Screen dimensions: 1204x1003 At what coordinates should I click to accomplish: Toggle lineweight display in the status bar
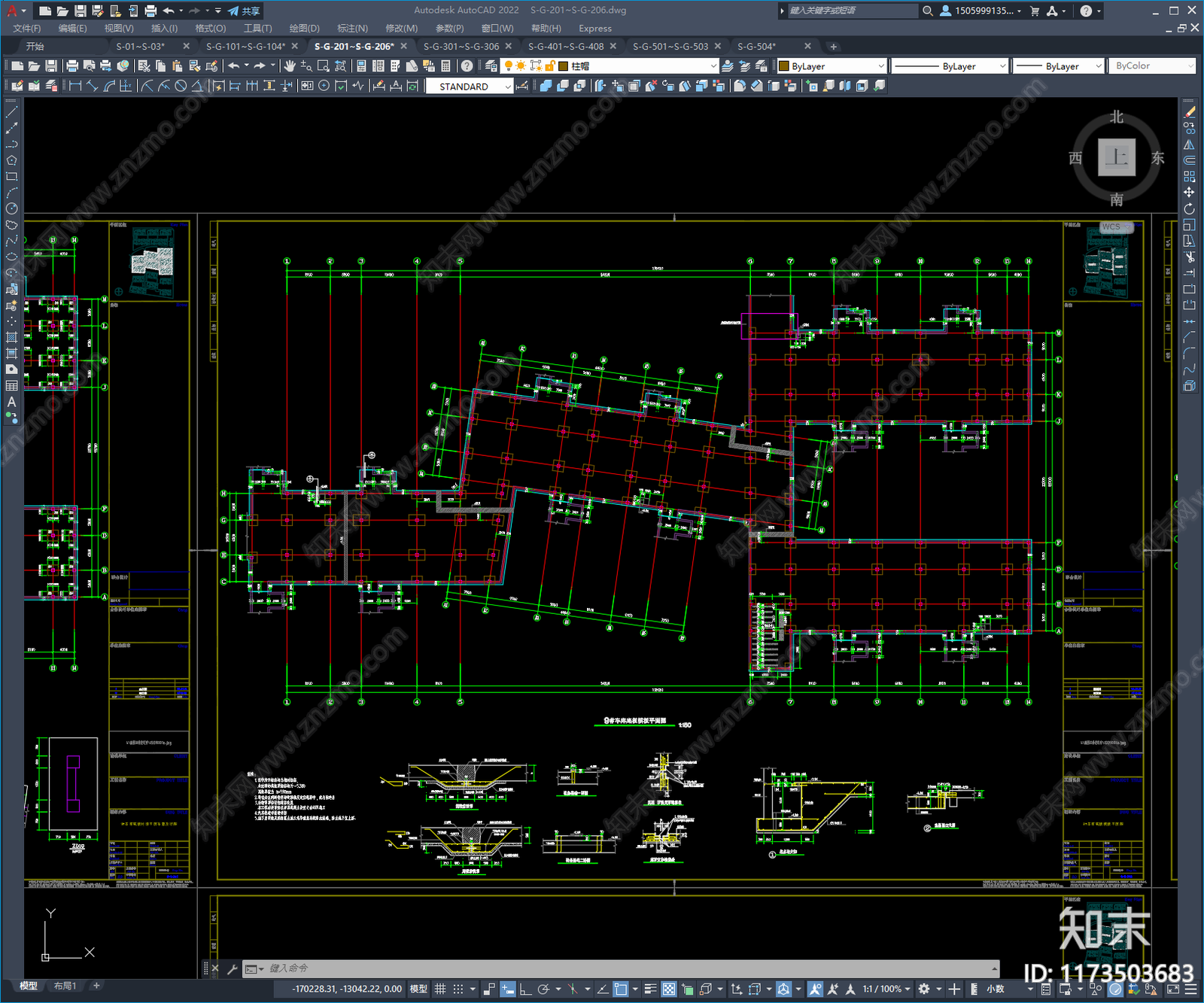point(651,989)
